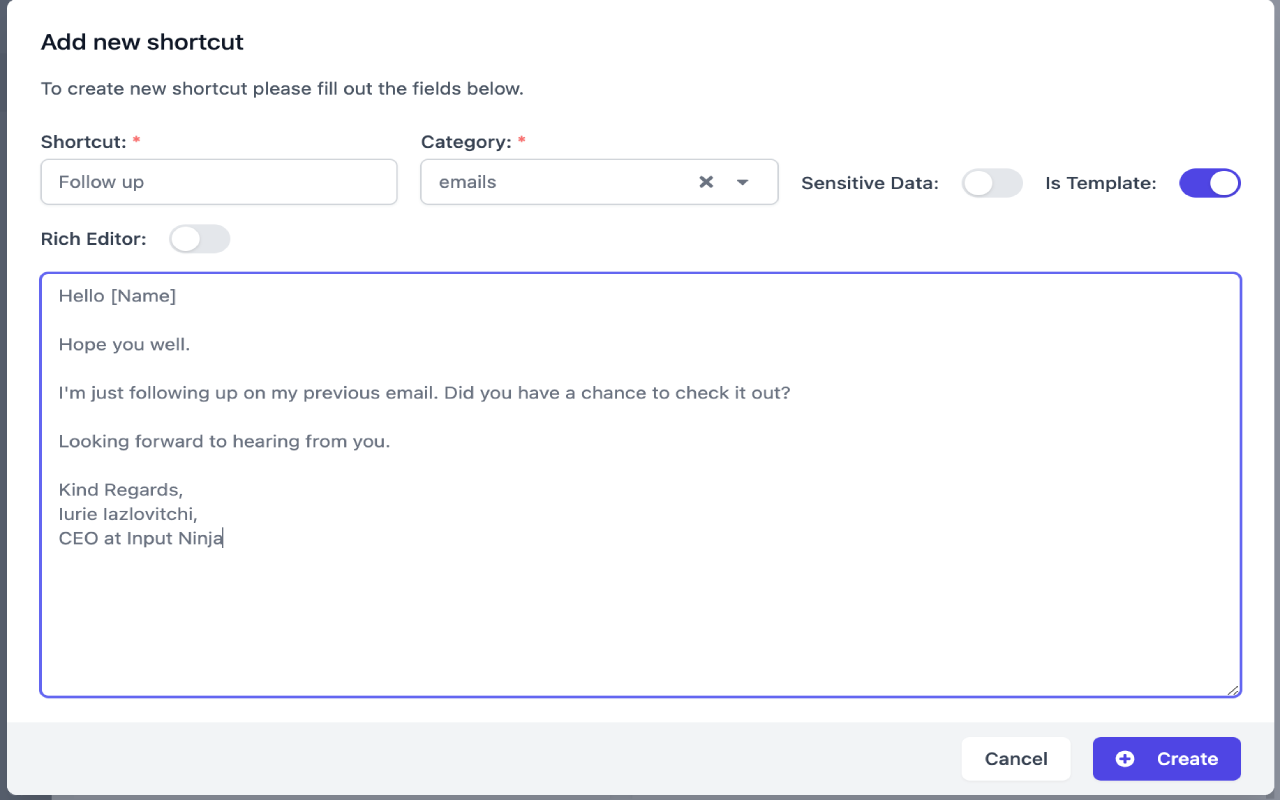Expand the Category dropdown arrow
This screenshot has height=800, width=1280.
pos(743,182)
